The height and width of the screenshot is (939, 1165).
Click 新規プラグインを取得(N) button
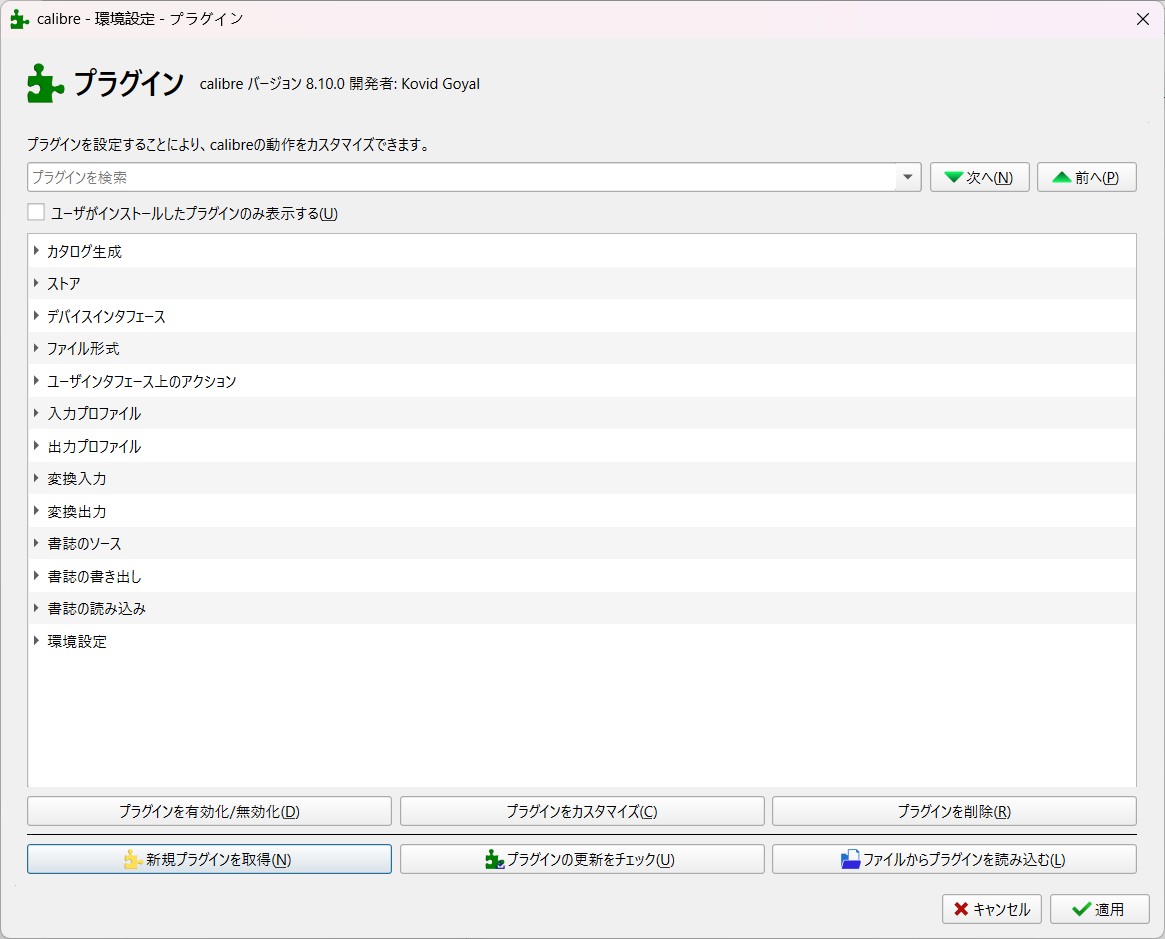pyautogui.click(x=210, y=860)
